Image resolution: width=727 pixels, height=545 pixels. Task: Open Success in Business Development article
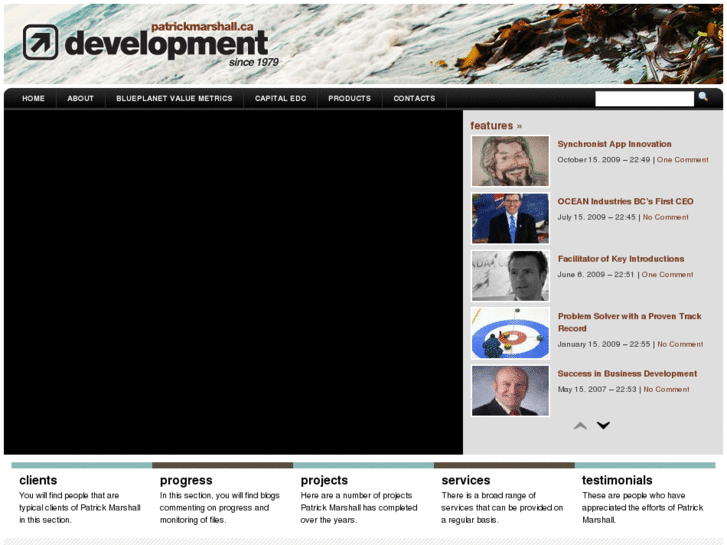[627, 374]
